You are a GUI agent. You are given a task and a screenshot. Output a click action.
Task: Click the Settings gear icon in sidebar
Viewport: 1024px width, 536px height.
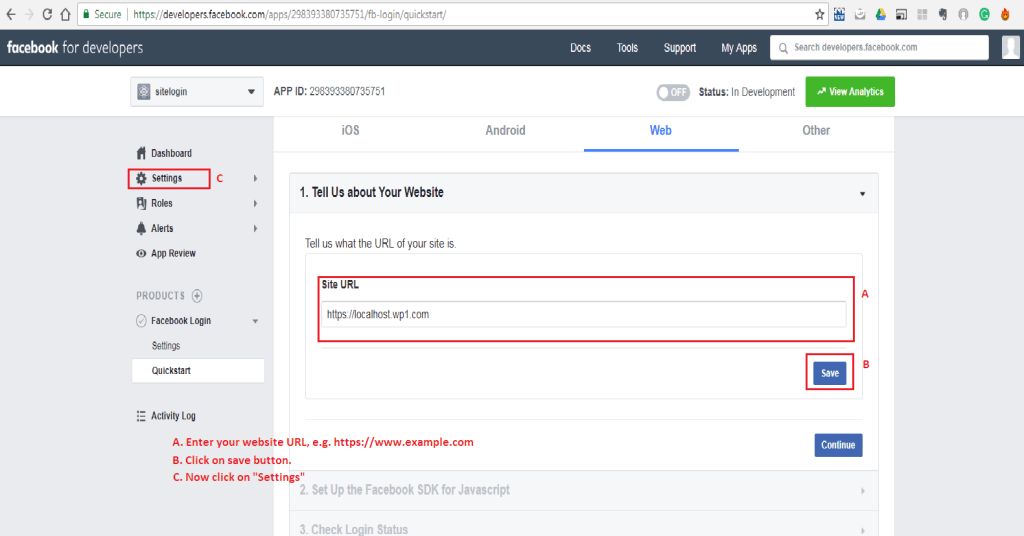[x=141, y=178]
